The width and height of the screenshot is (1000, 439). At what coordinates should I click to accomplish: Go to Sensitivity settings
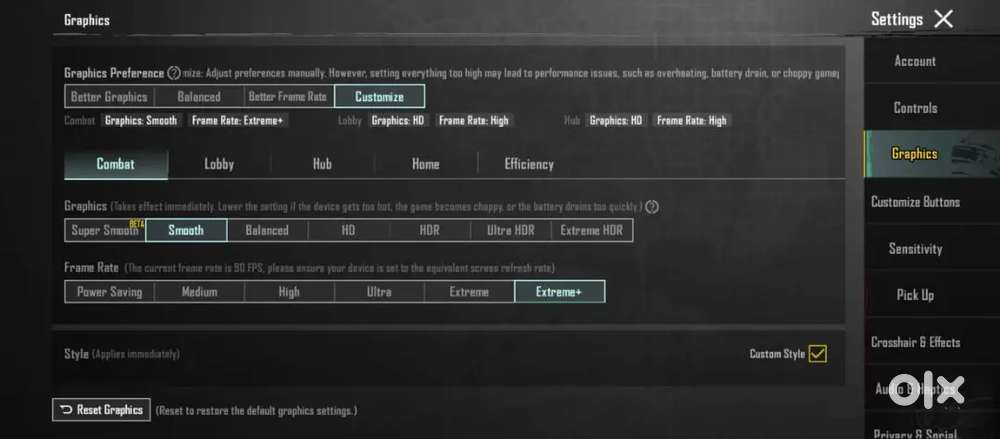point(914,249)
